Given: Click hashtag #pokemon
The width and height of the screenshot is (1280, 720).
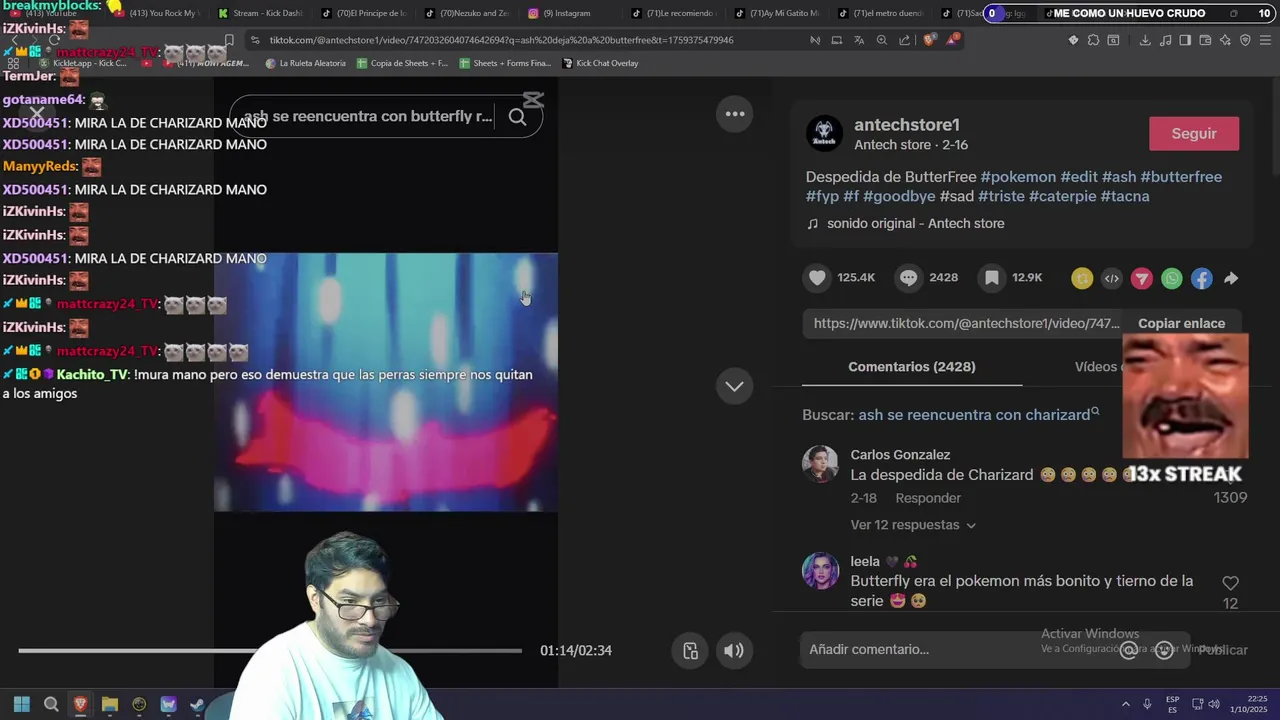Looking at the screenshot, I should point(1018,177).
